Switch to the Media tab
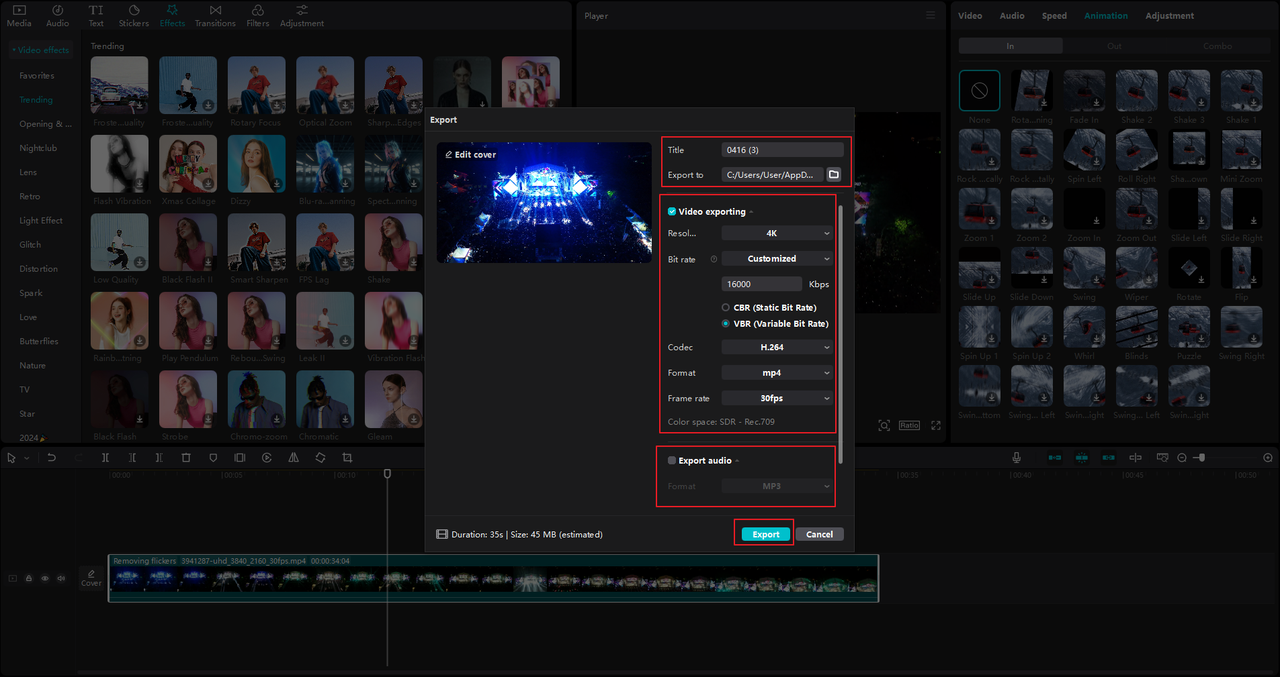Screen dimensions: 1280x677 [x=19, y=15]
